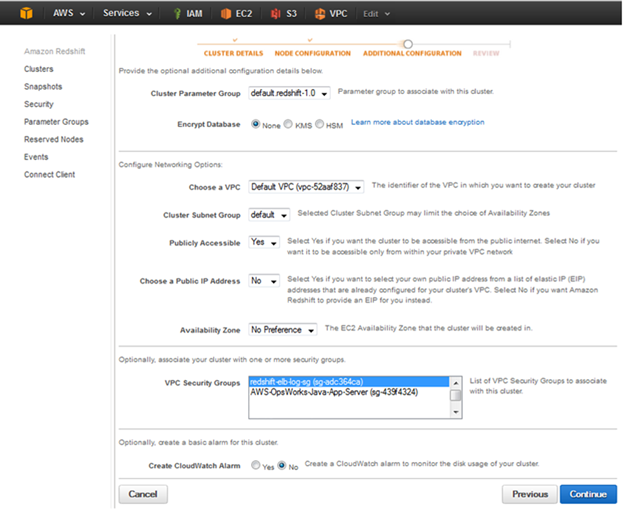Select None for Encrypt Database
The height and width of the screenshot is (509, 623).
255,124
